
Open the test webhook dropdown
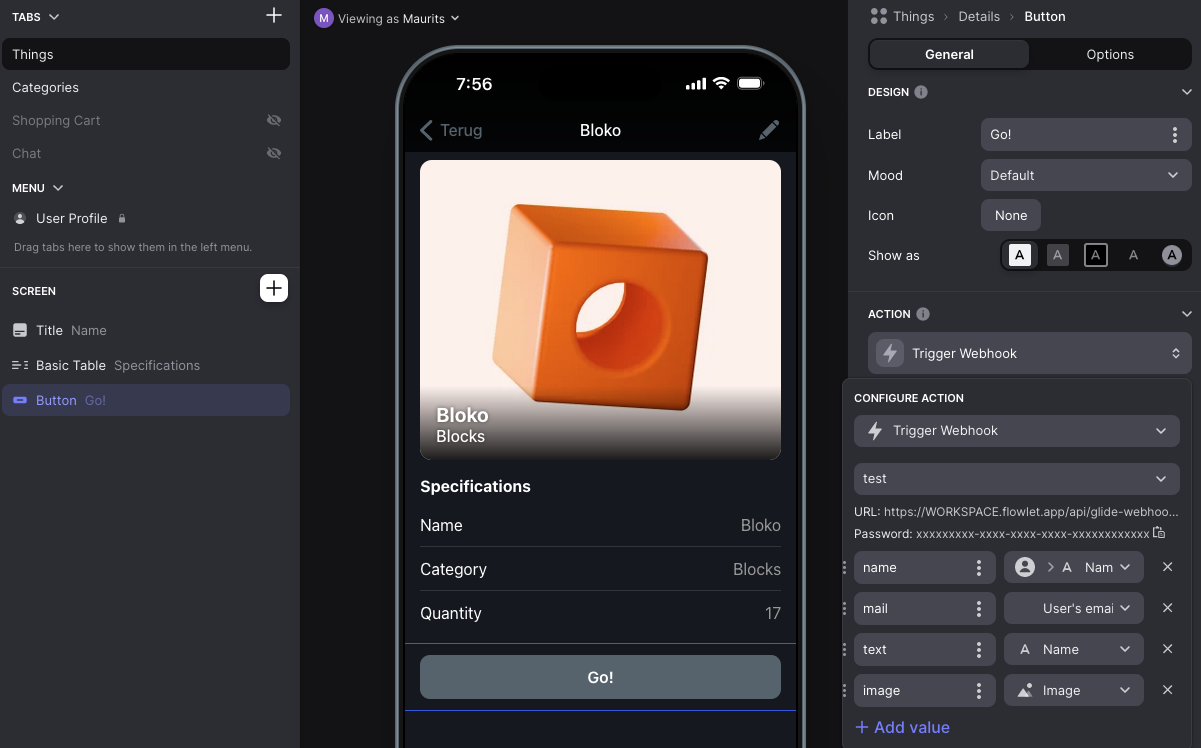coord(1017,479)
